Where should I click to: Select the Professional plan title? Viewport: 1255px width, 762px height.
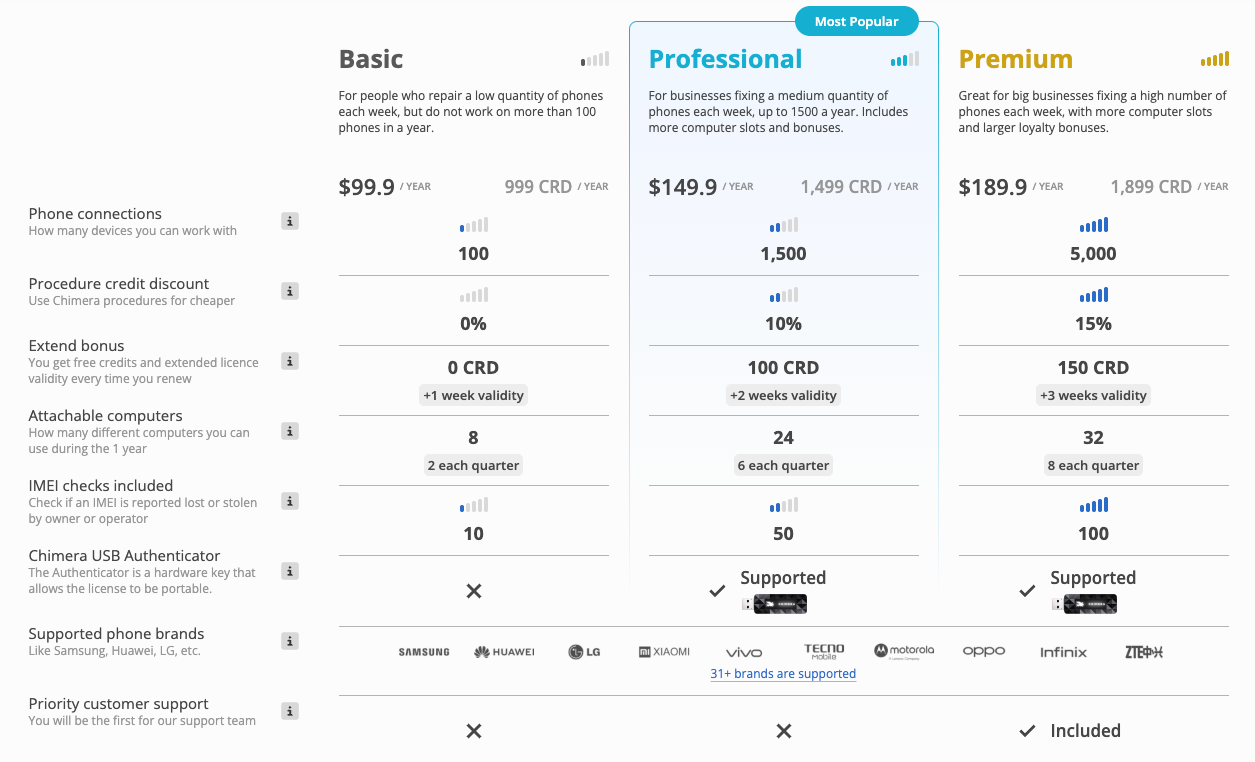725,59
